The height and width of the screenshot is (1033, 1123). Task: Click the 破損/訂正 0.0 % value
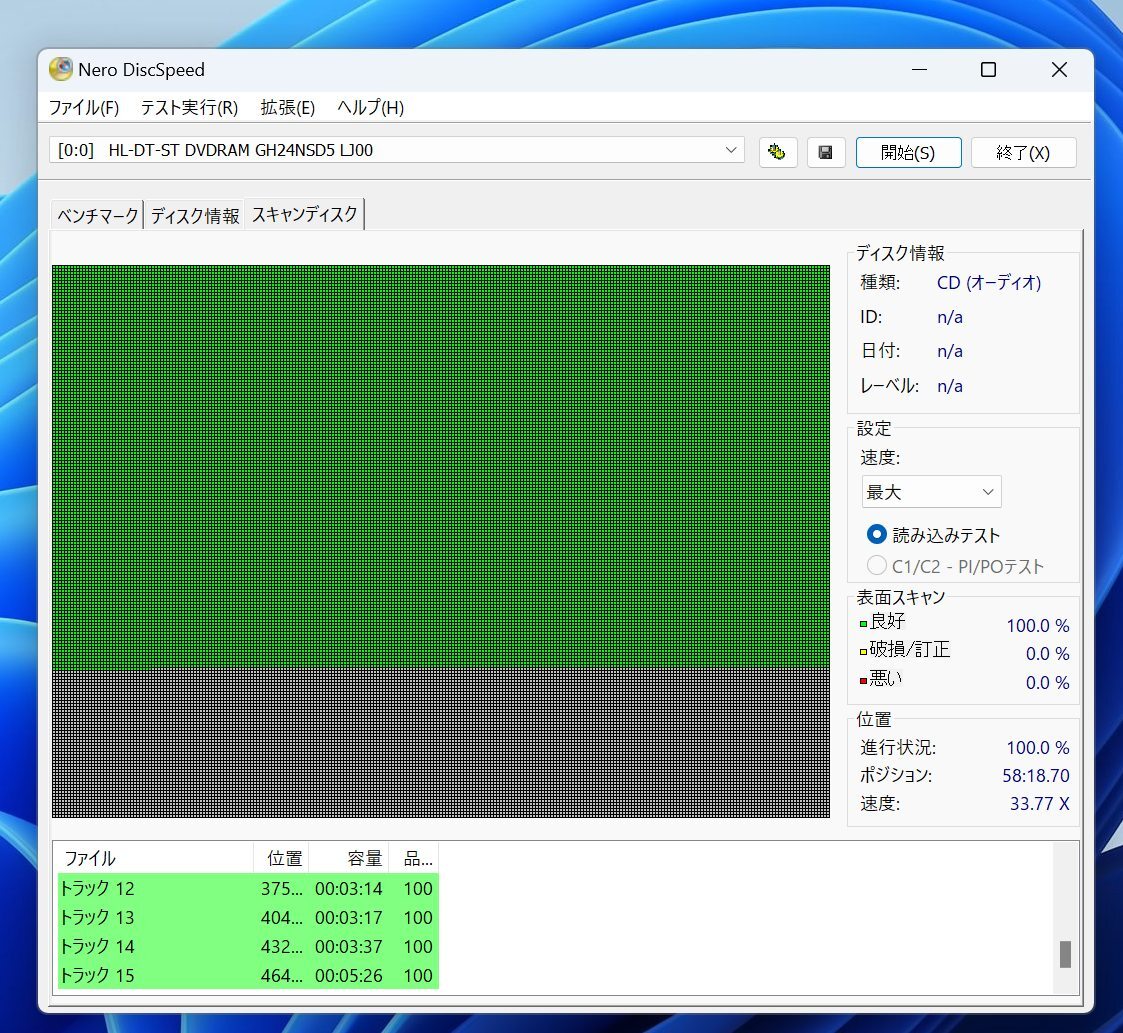click(1048, 653)
